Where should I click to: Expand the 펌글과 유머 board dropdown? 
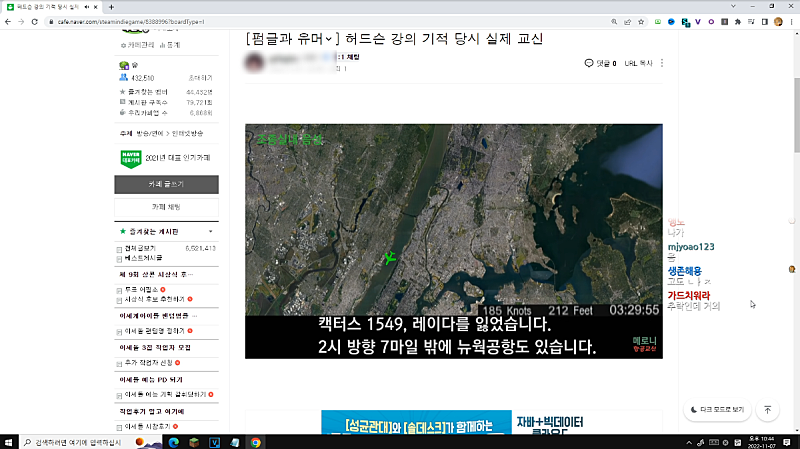click(x=332, y=39)
